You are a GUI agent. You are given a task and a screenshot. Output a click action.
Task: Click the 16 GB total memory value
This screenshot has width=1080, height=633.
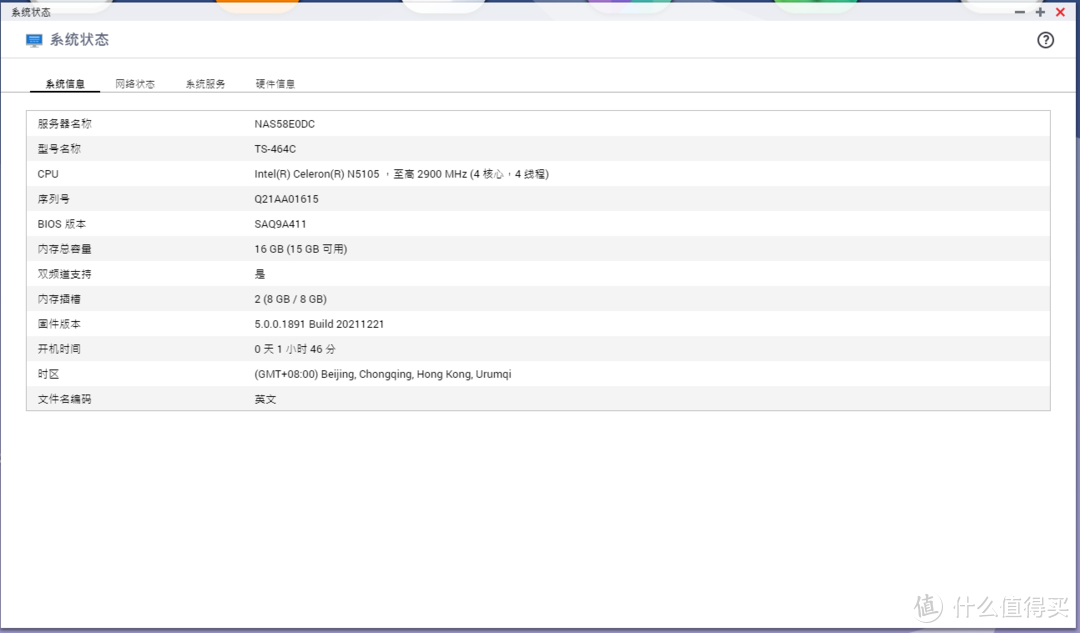point(300,249)
